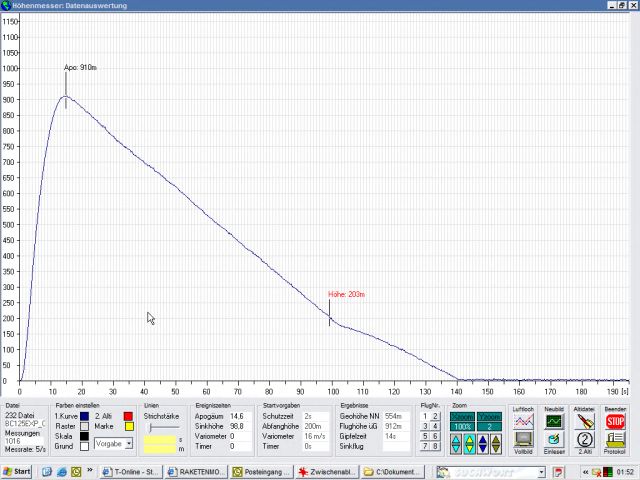
Task: Click the Einlesen read-in icon
Action: tap(554, 439)
